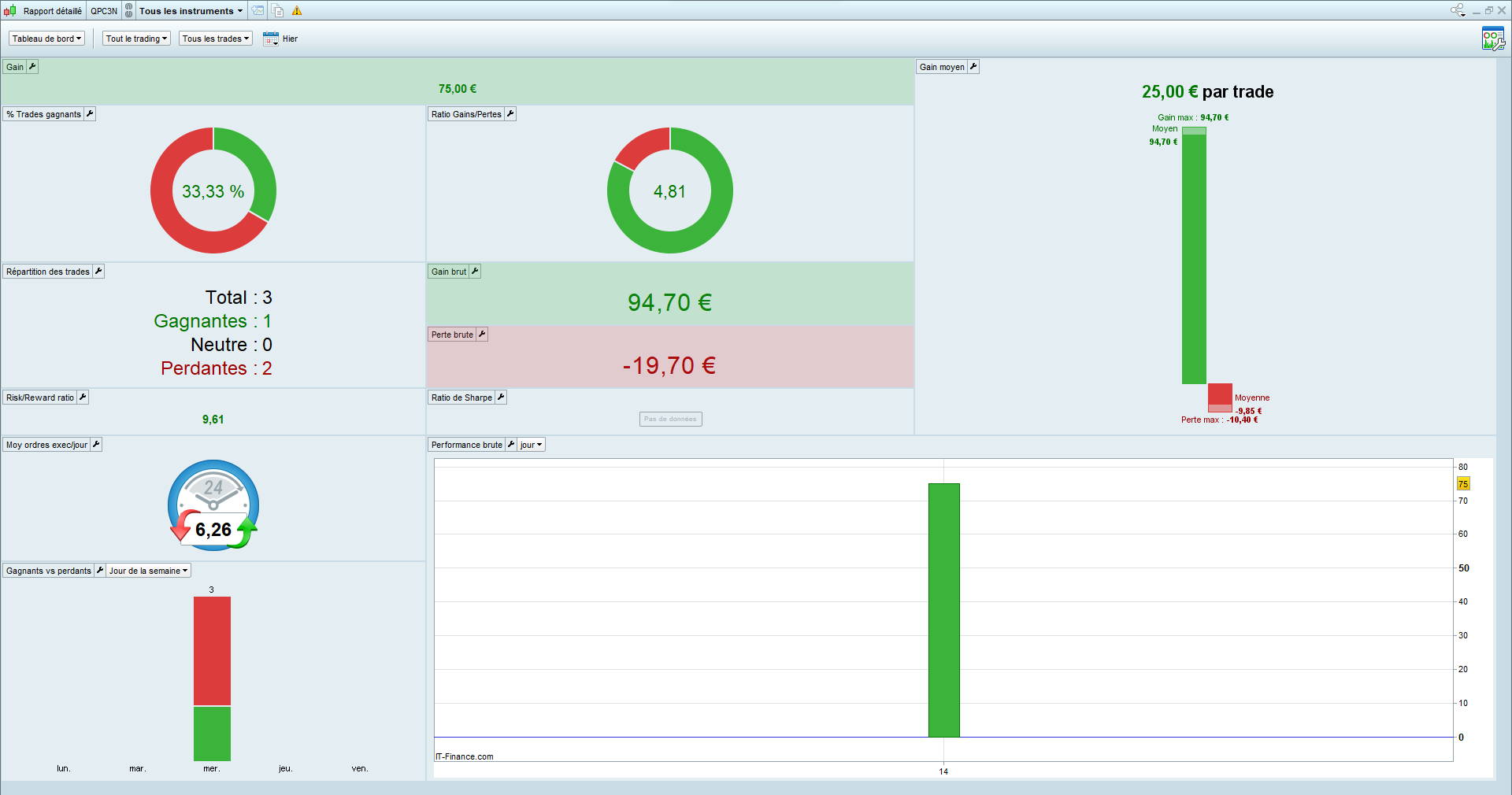Click the wrench beside % Trades gagnants
This screenshot has height=795, width=1512.
90,114
